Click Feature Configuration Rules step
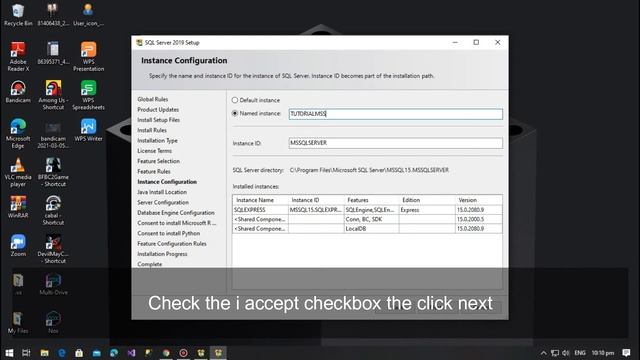 (172, 244)
